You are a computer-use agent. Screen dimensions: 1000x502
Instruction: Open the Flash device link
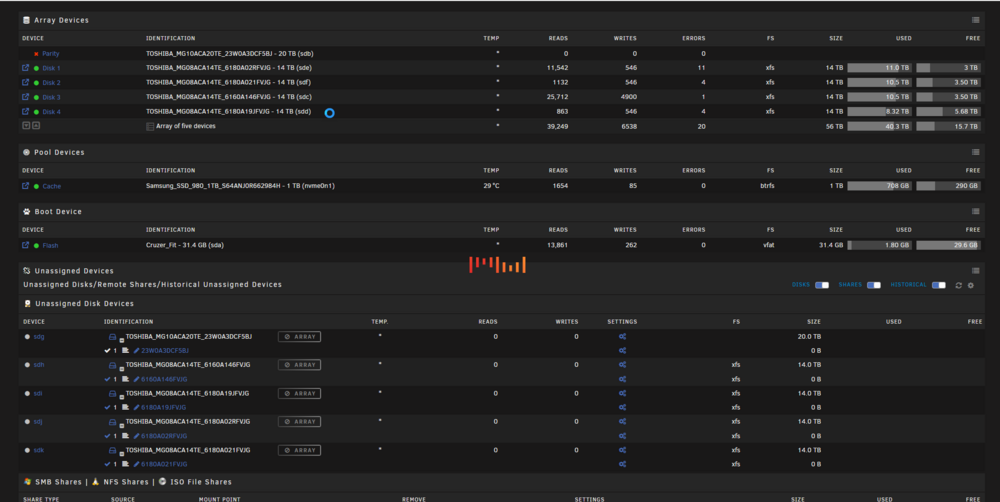50,246
